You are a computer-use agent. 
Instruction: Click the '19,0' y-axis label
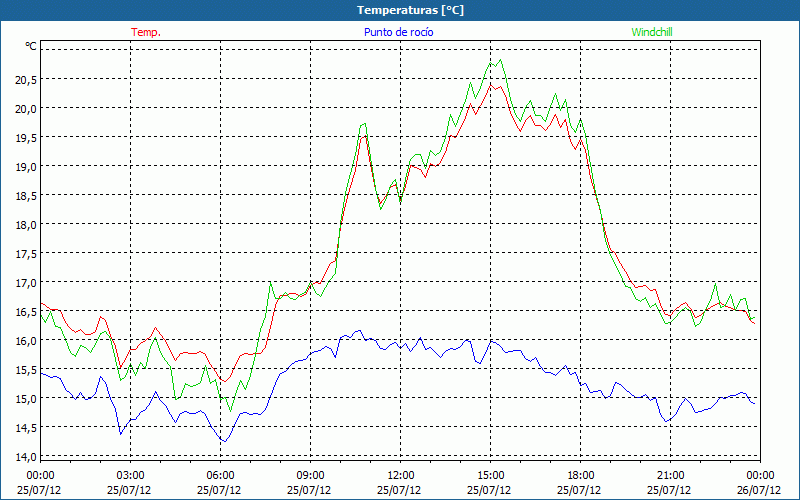[x=27, y=166]
